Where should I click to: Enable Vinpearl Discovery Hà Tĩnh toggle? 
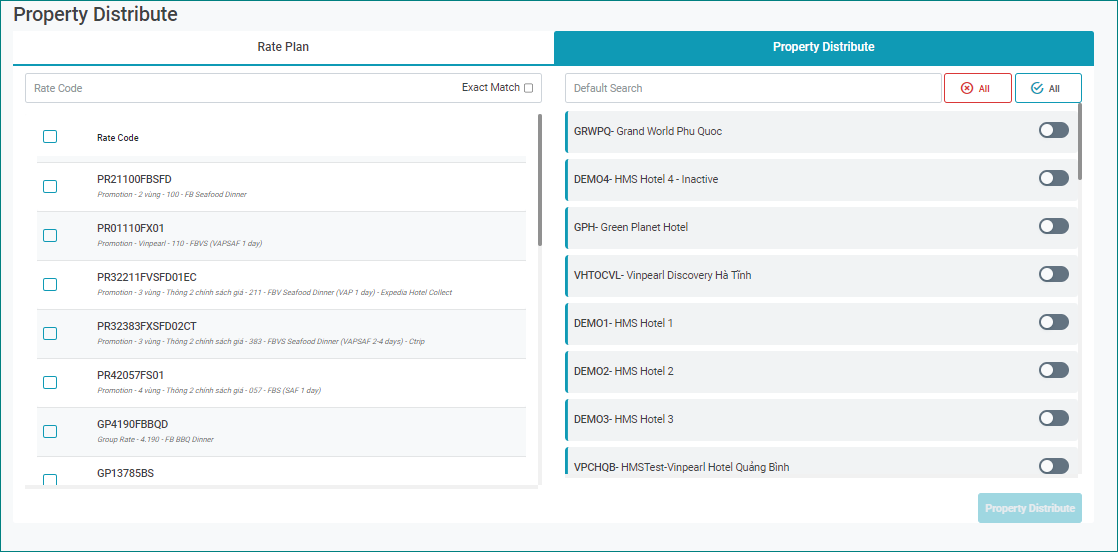pyautogui.click(x=1053, y=274)
